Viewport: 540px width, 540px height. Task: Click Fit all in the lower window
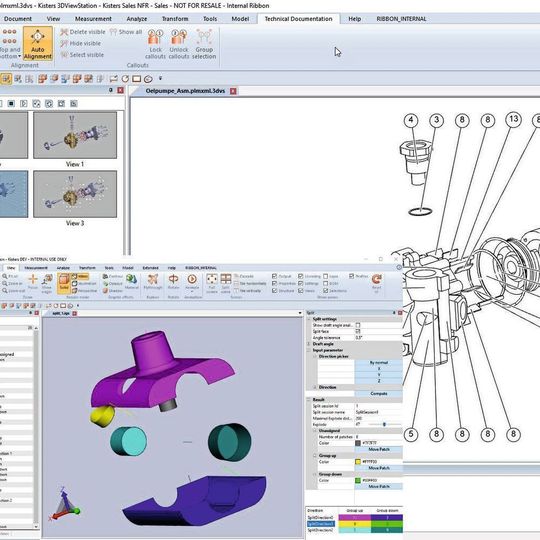pos(10,276)
